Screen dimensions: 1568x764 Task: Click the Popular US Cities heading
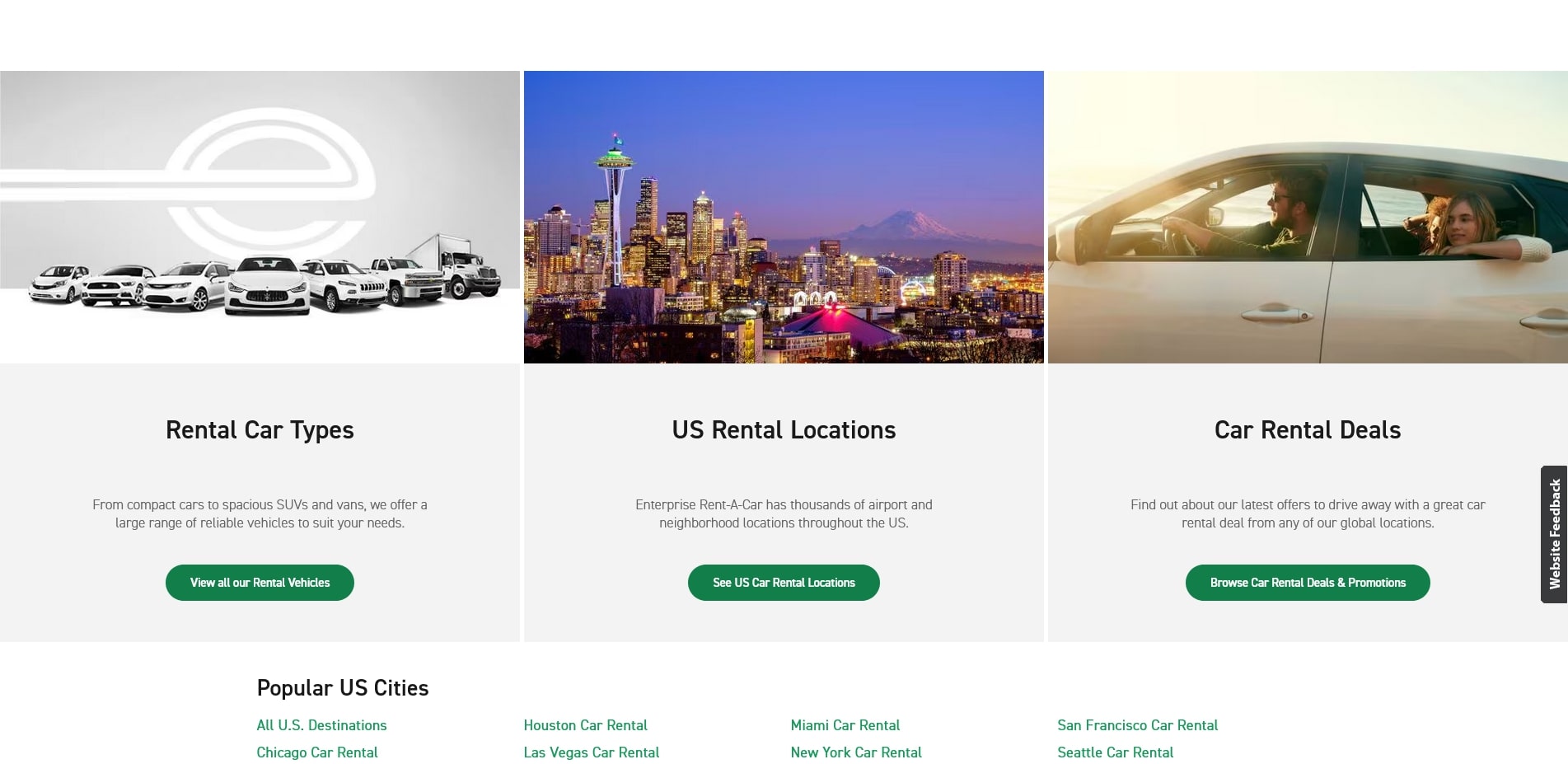(x=343, y=688)
